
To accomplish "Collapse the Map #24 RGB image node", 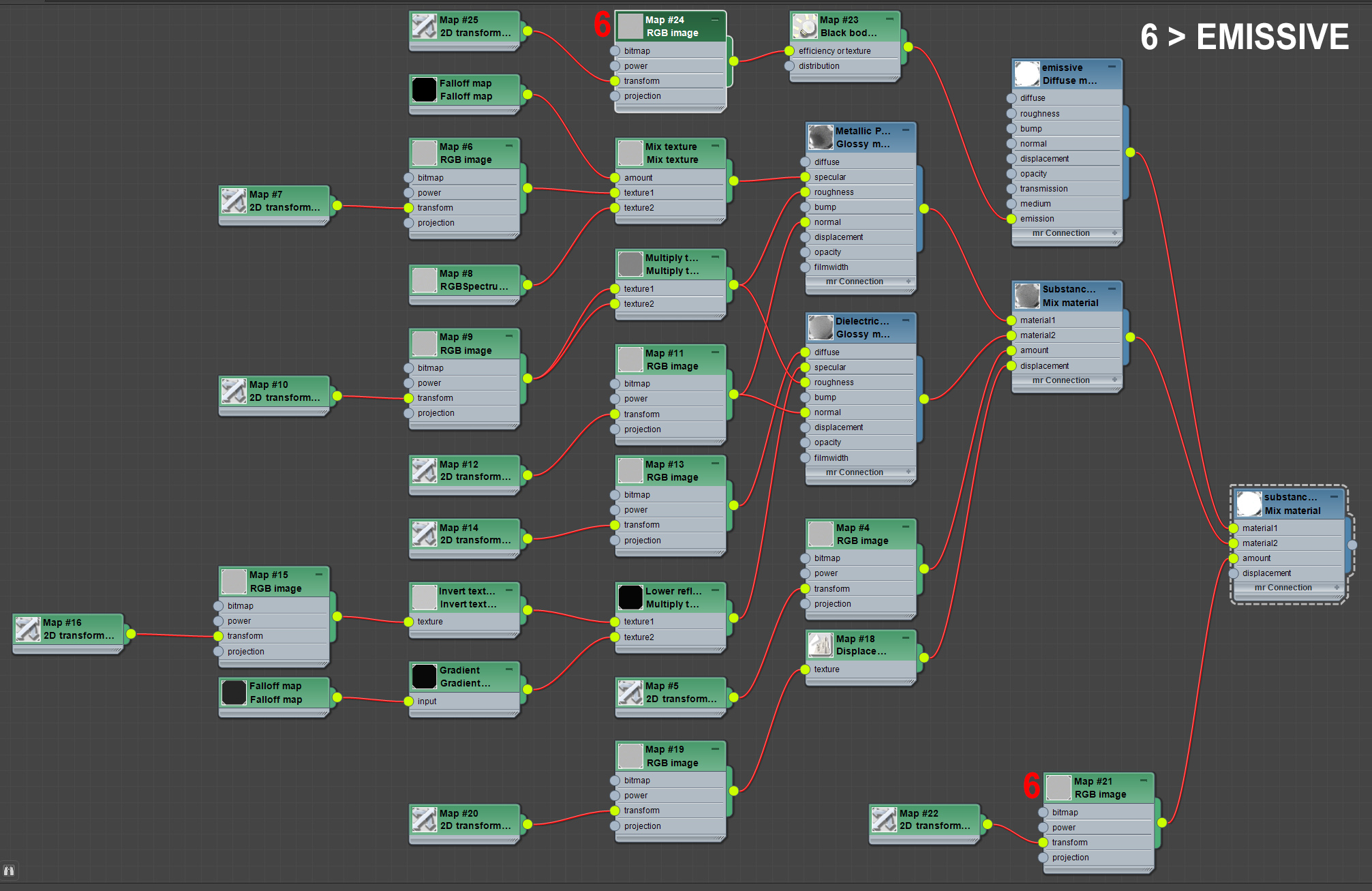I will (715, 19).
